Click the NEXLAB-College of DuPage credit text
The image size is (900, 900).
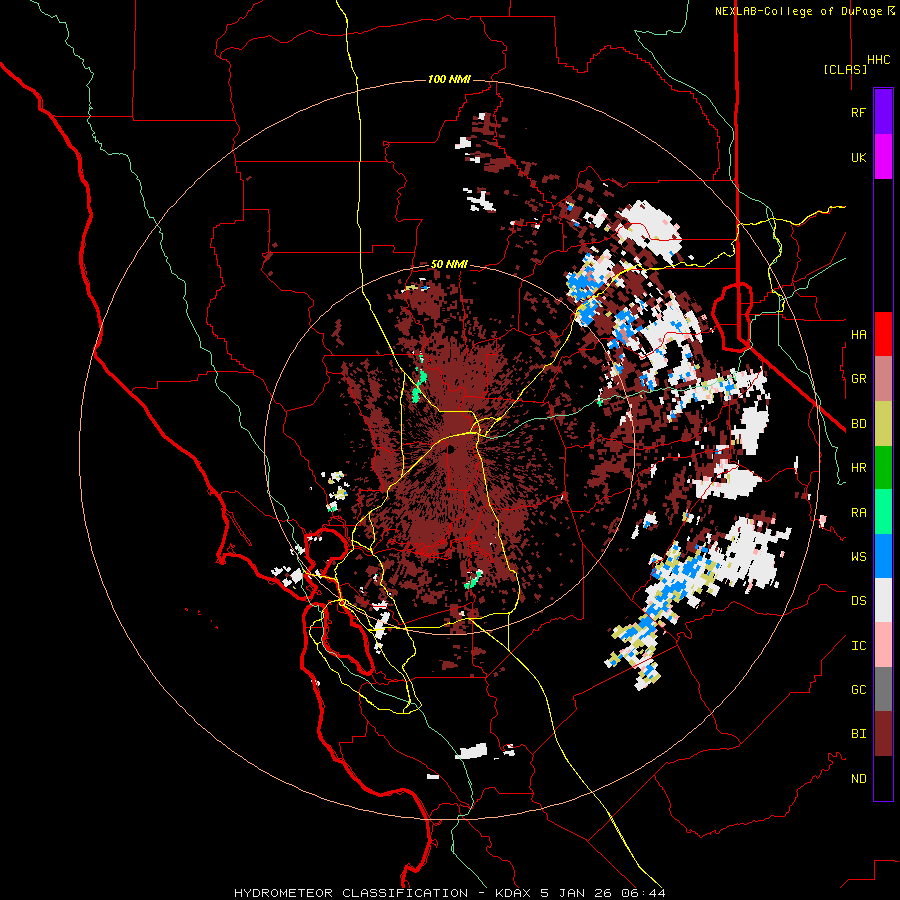(x=799, y=11)
